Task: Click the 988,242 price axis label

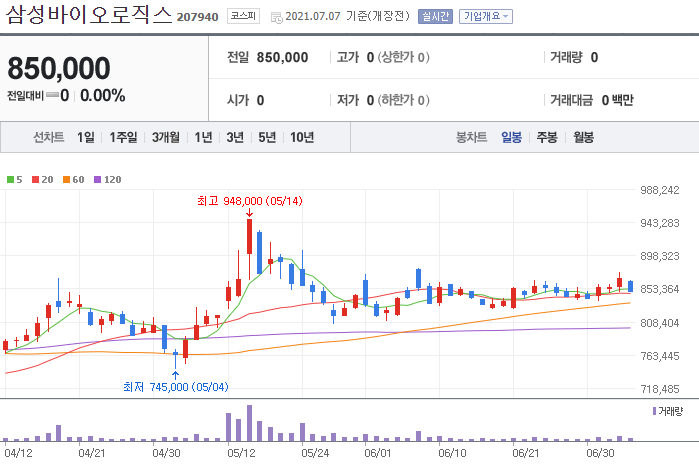Action: coord(660,190)
